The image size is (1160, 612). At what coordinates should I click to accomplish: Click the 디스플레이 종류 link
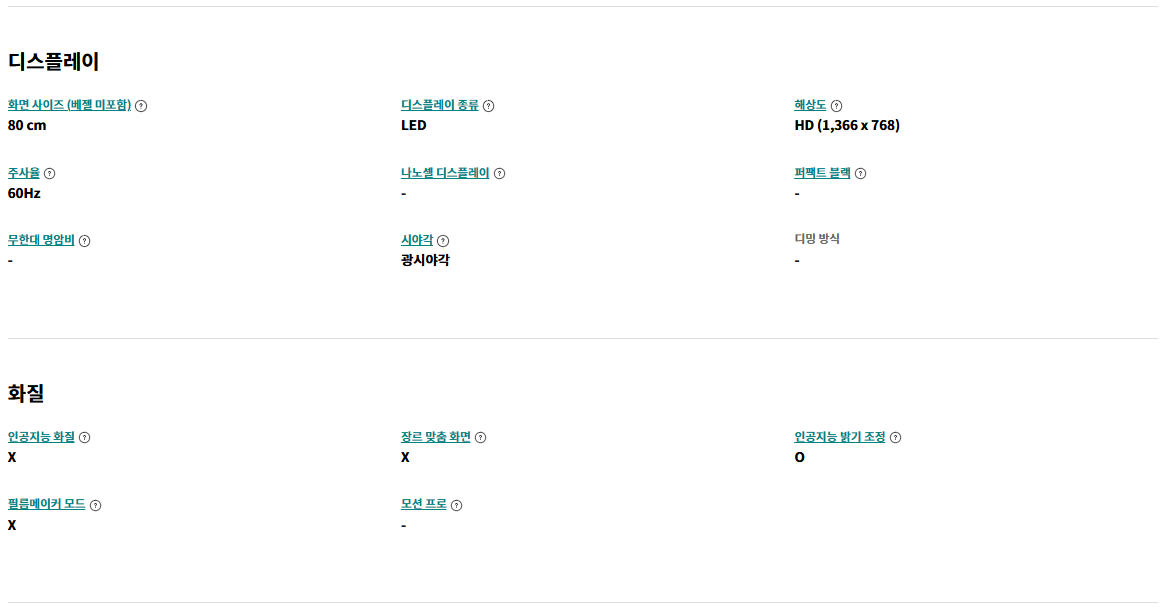(x=439, y=105)
